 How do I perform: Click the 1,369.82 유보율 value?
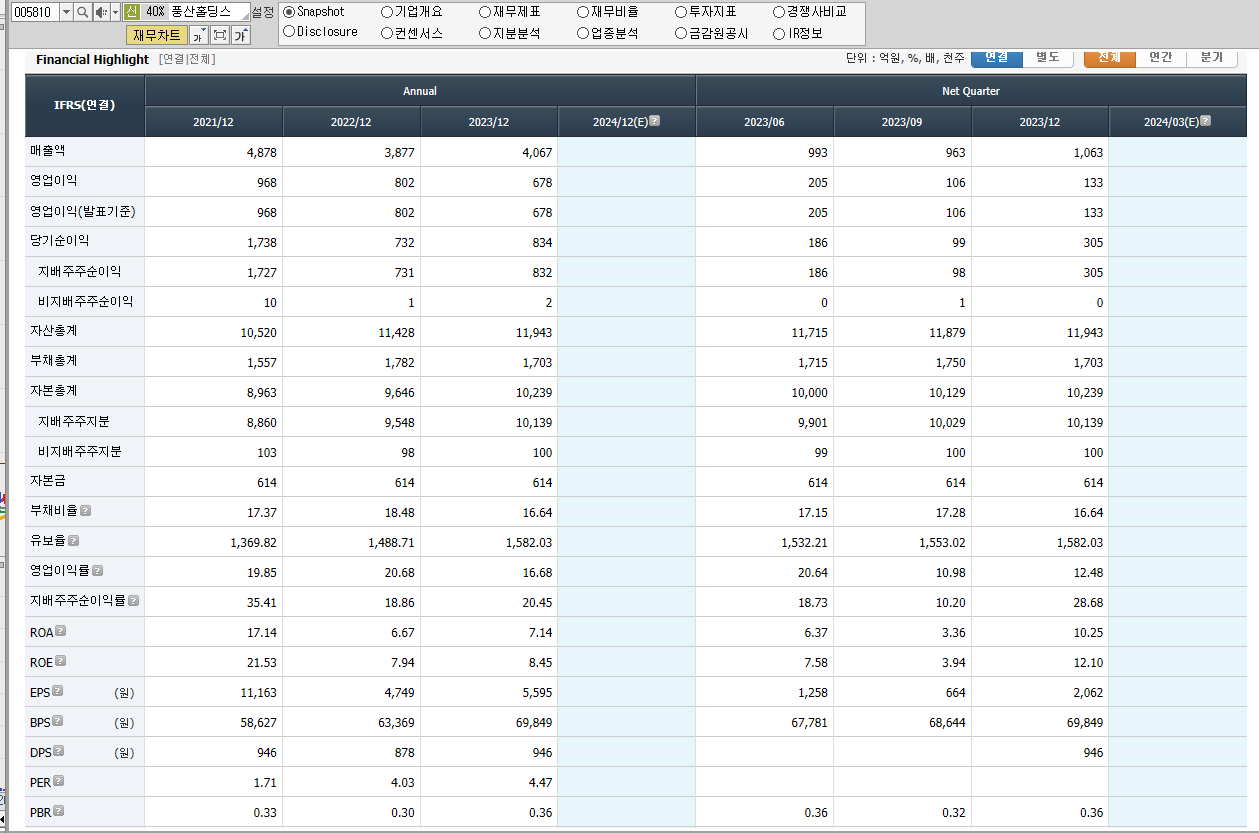coord(254,543)
